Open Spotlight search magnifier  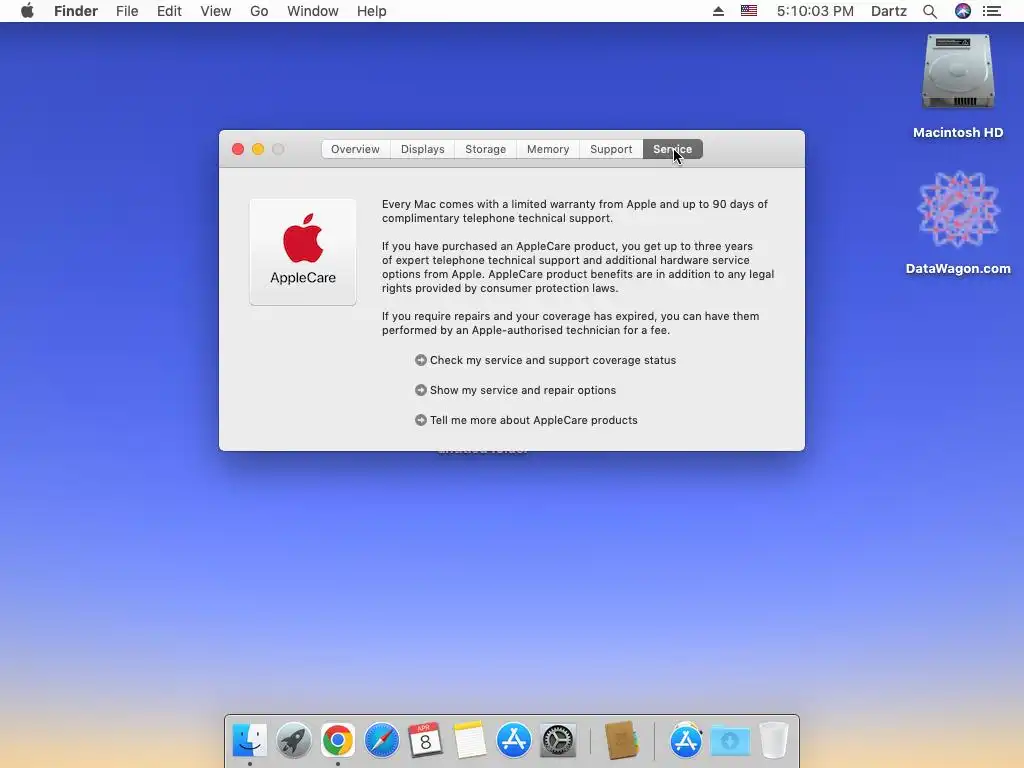point(930,11)
